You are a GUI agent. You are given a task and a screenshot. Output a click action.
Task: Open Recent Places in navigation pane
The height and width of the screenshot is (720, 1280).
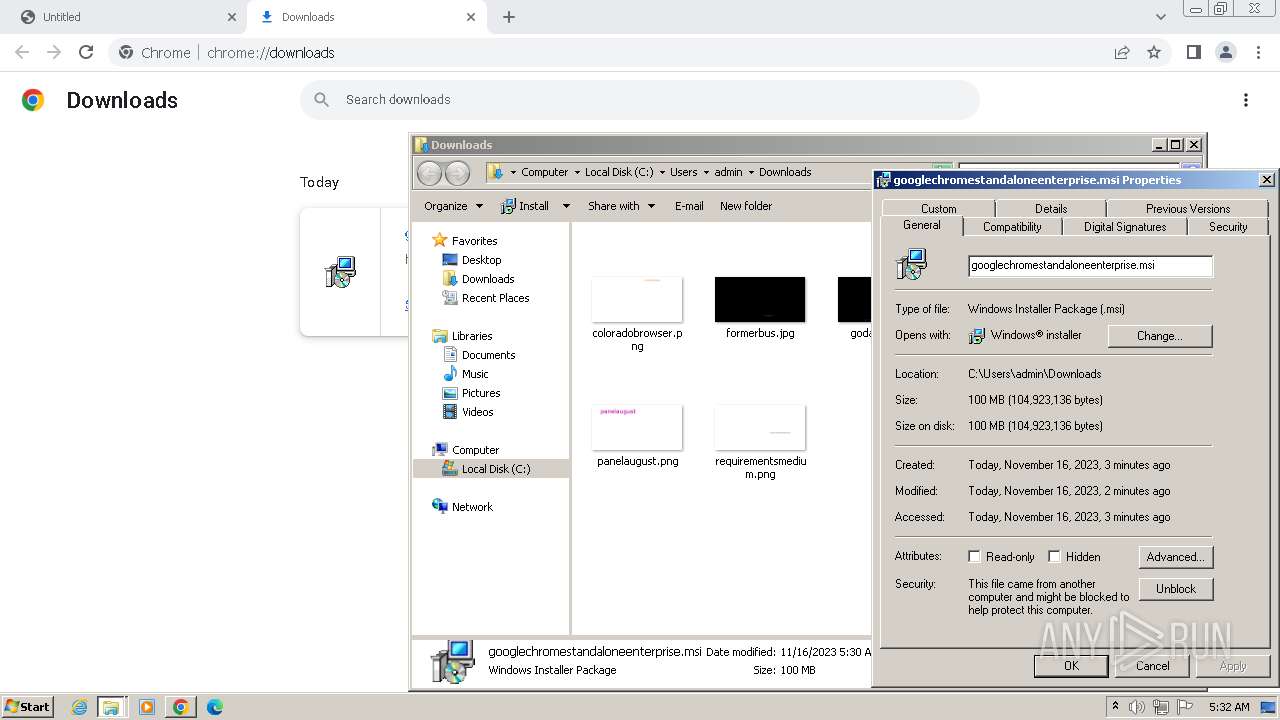pyautogui.click(x=495, y=298)
